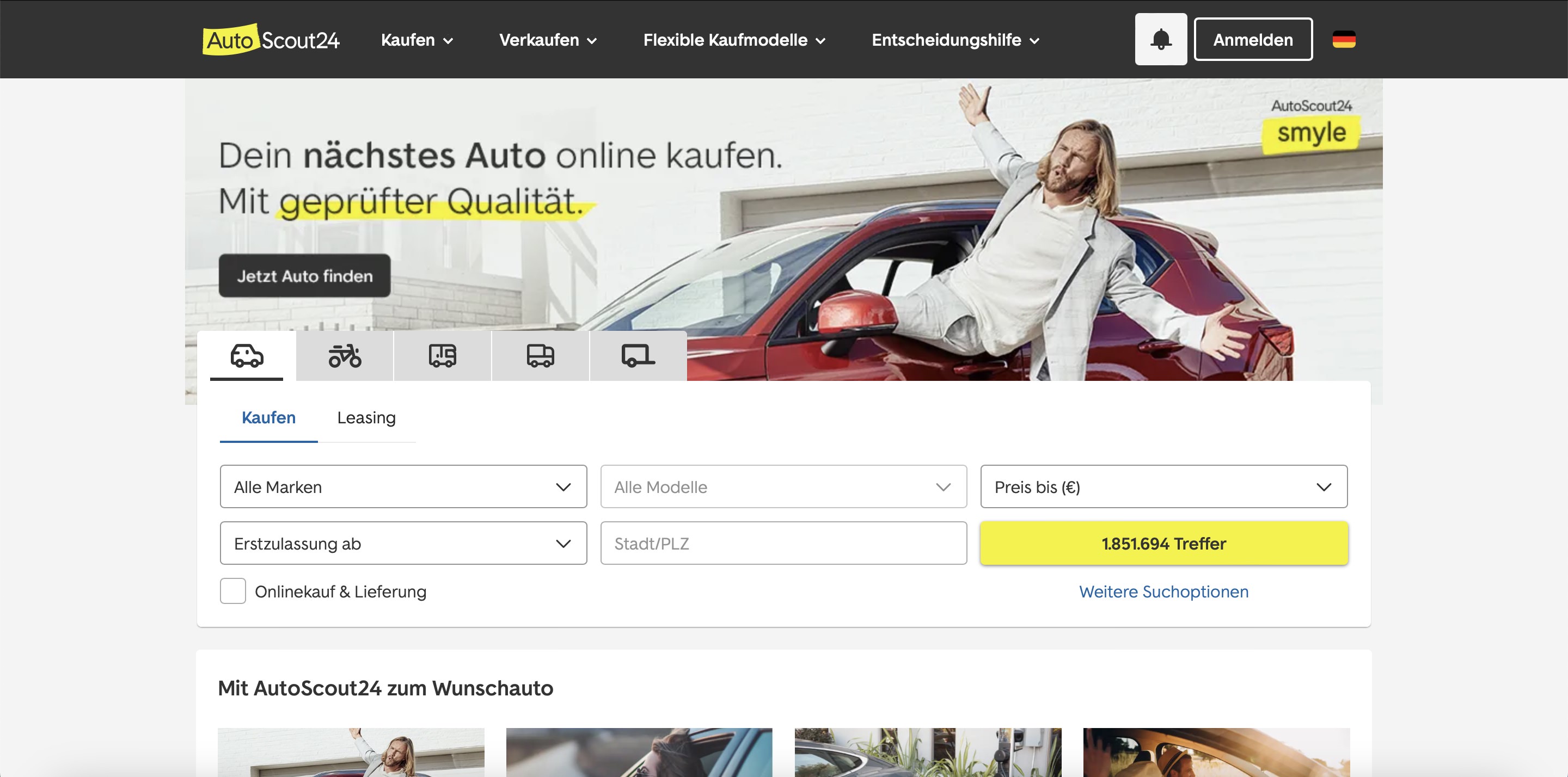Open the Alle Modelle dropdown
Viewport: 1568px width, 777px height.
783,487
